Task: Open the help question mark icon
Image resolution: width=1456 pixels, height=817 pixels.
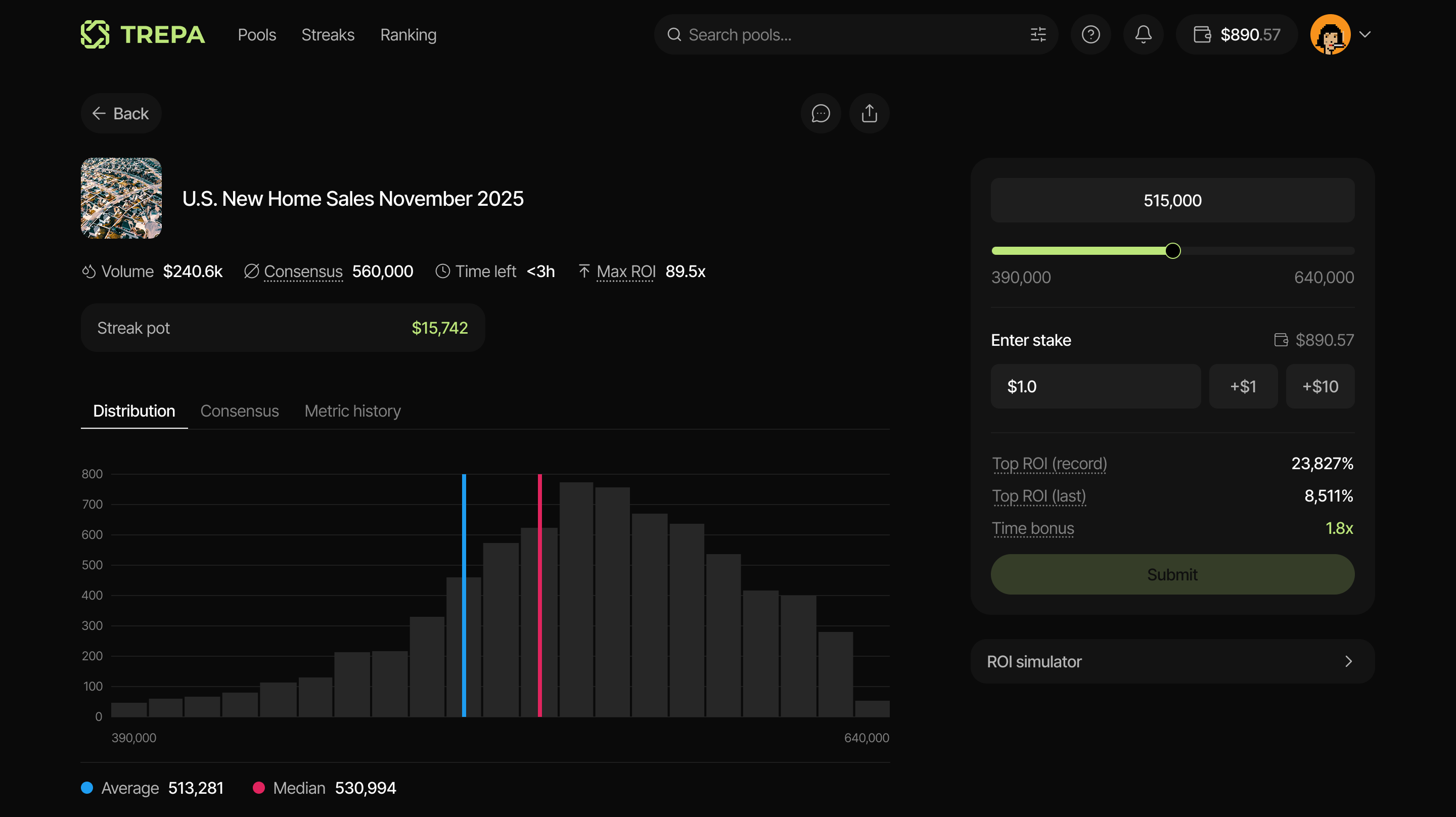Action: 1091,34
